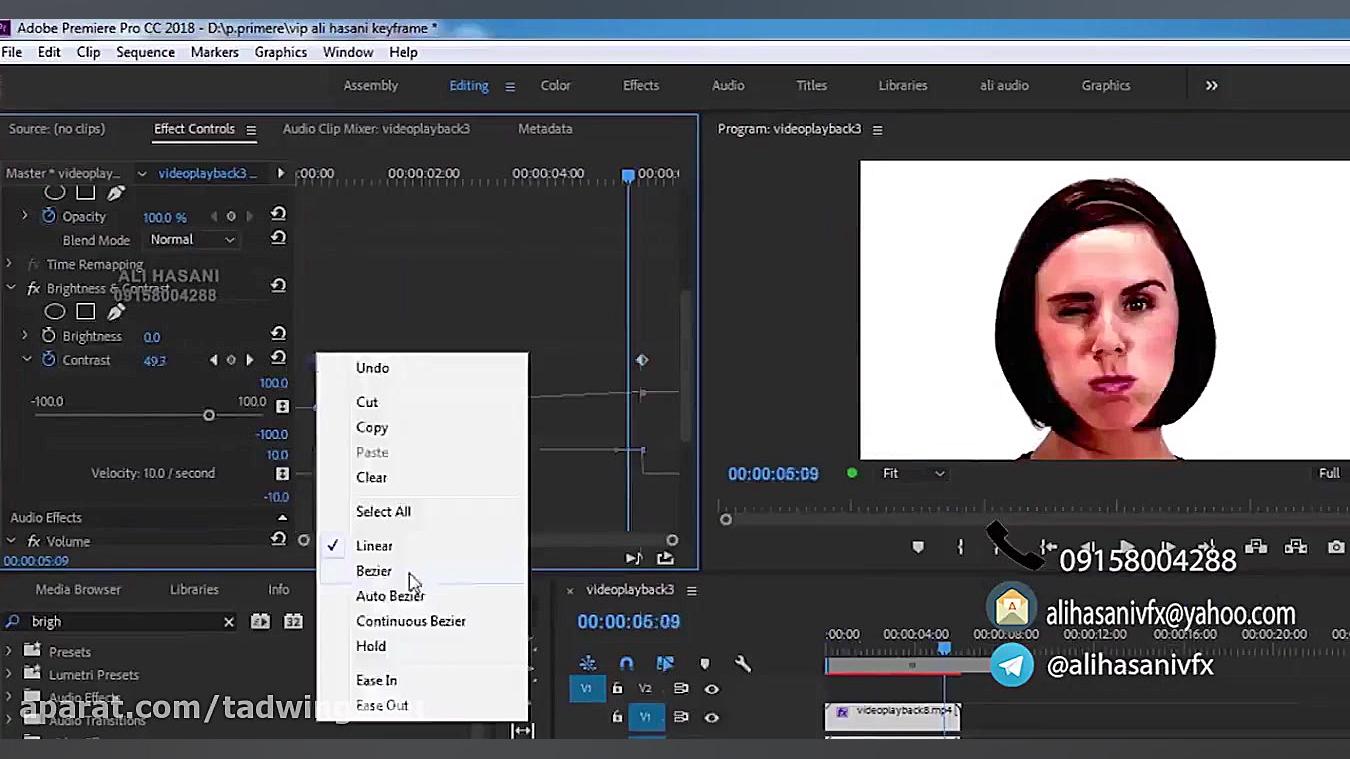Click Lift button in Program monitor
This screenshot has width=1350, height=759.
point(1256,547)
